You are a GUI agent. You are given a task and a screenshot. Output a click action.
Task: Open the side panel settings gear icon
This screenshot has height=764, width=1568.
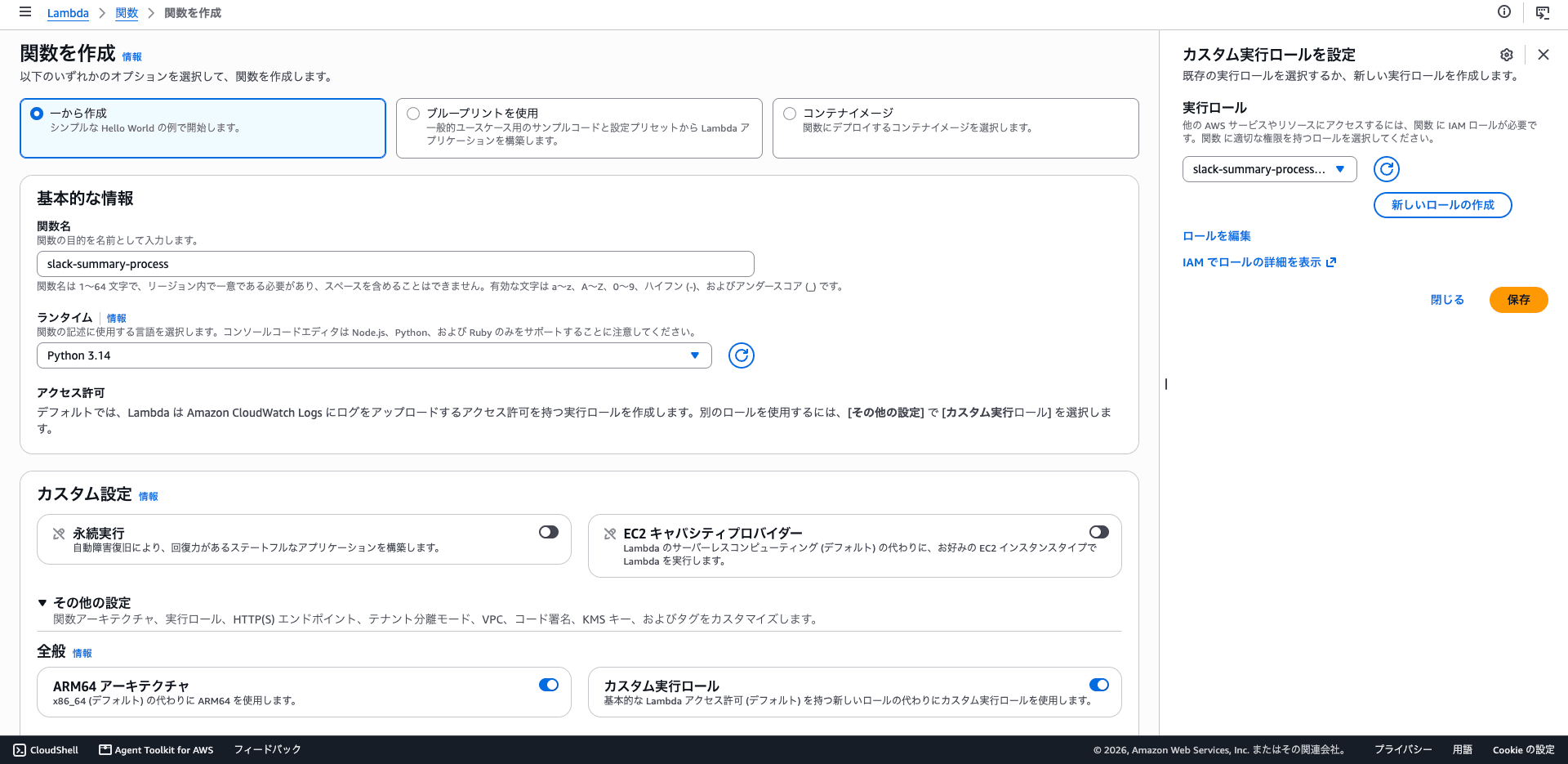click(1507, 55)
